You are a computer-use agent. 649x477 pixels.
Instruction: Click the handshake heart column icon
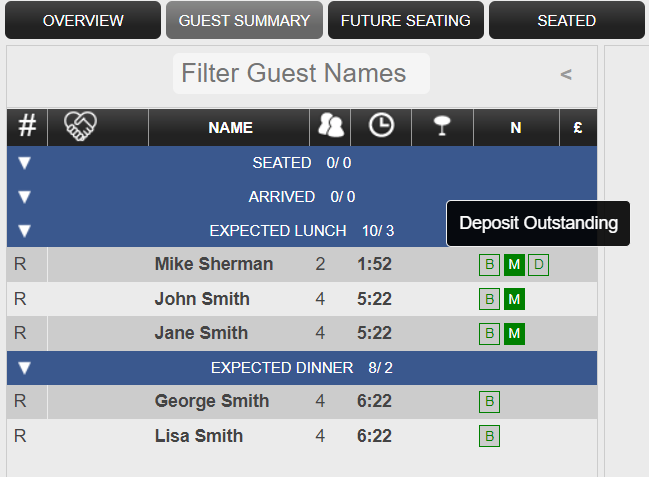[80, 126]
